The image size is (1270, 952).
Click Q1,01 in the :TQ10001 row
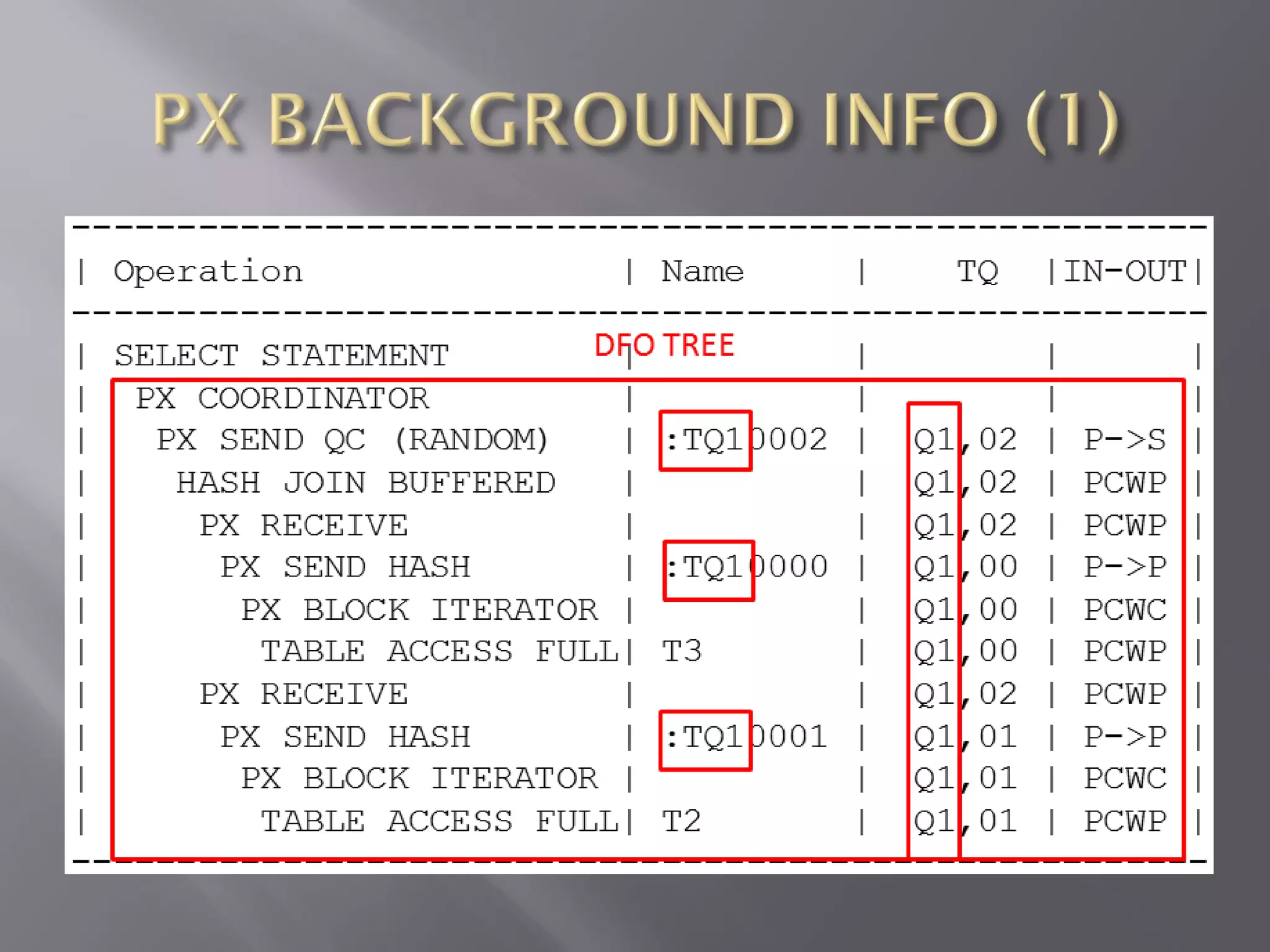point(965,738)
